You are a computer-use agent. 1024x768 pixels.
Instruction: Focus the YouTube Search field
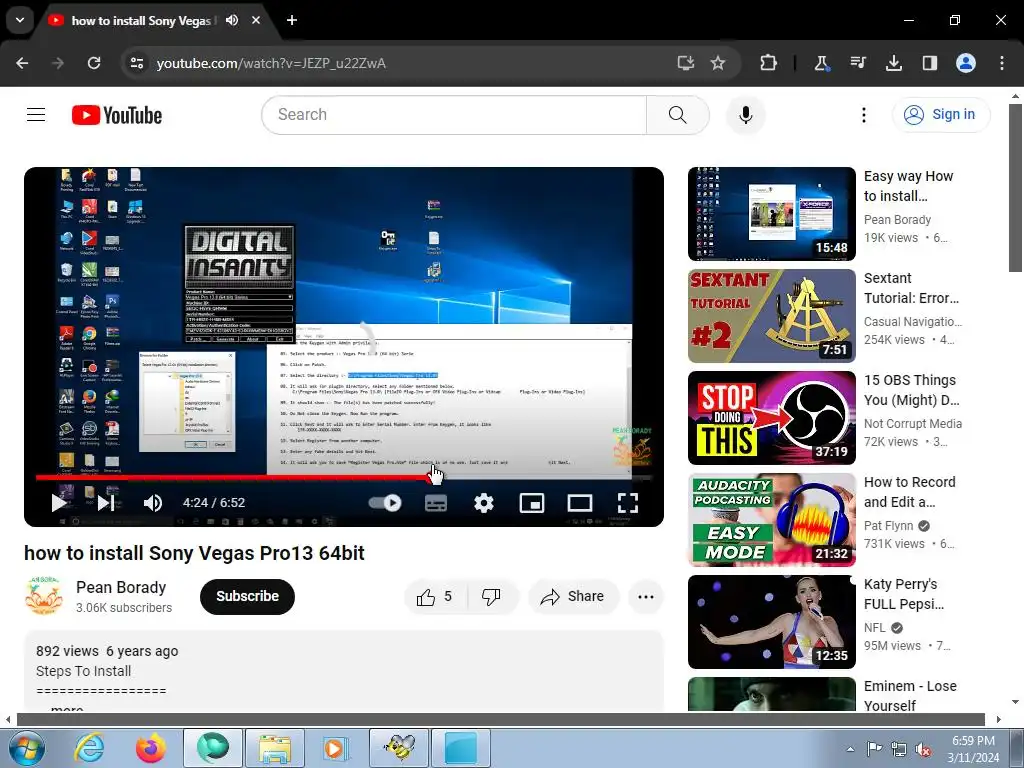(454, 115)
